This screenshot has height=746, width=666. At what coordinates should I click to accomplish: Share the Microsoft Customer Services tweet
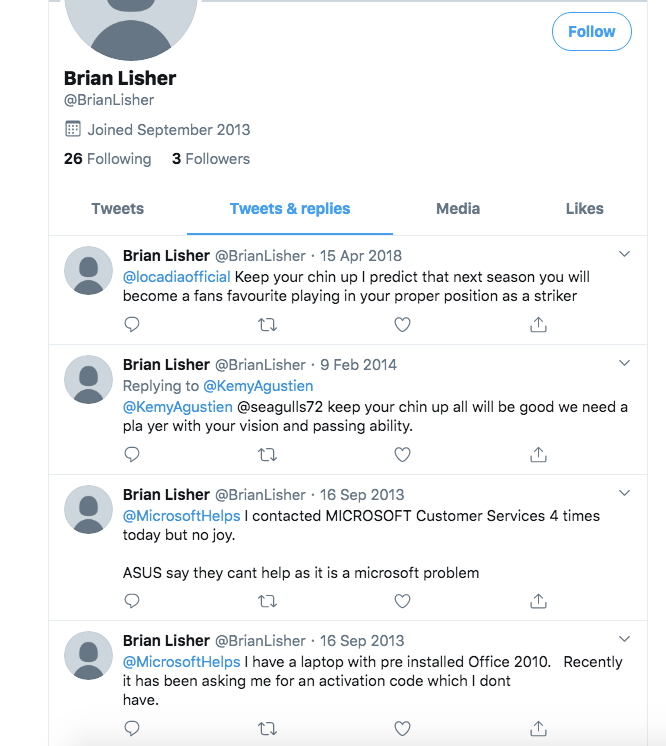pyautogui.click(x=538, y=600)
